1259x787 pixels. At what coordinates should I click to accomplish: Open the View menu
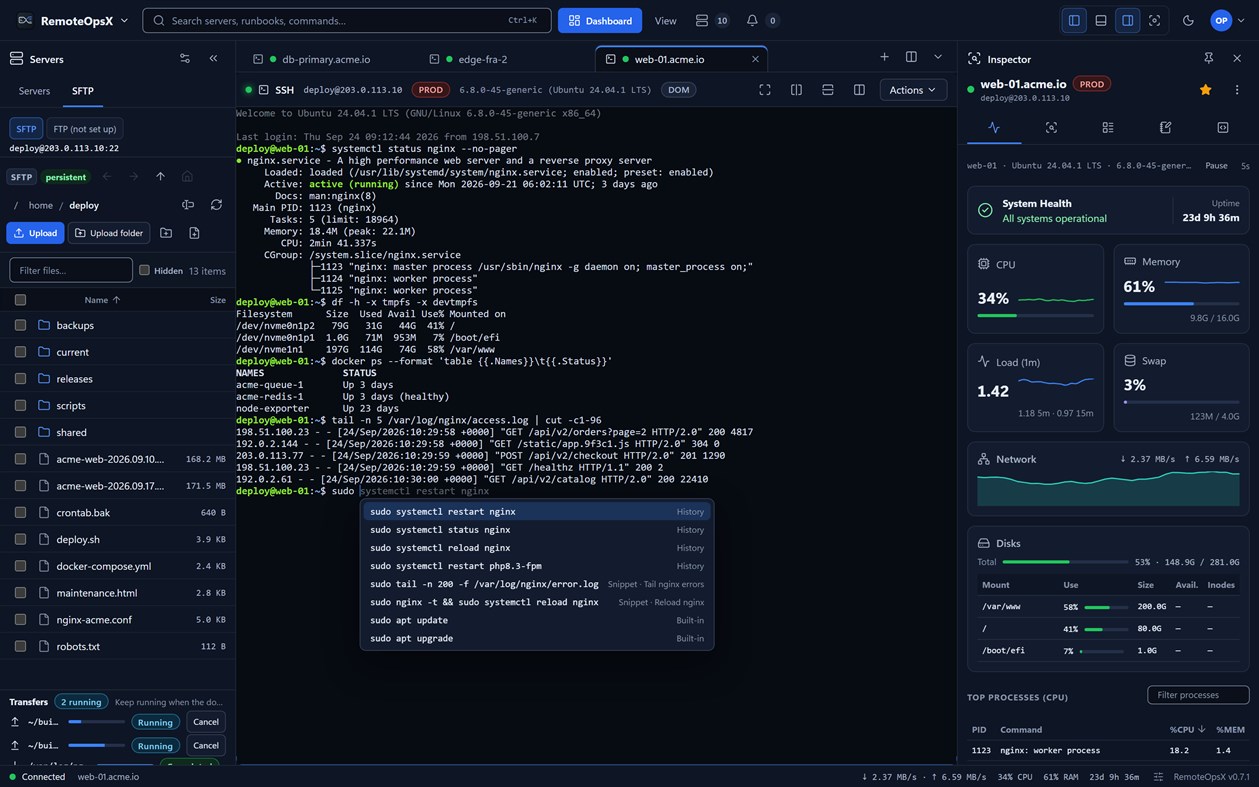point(665,20)
